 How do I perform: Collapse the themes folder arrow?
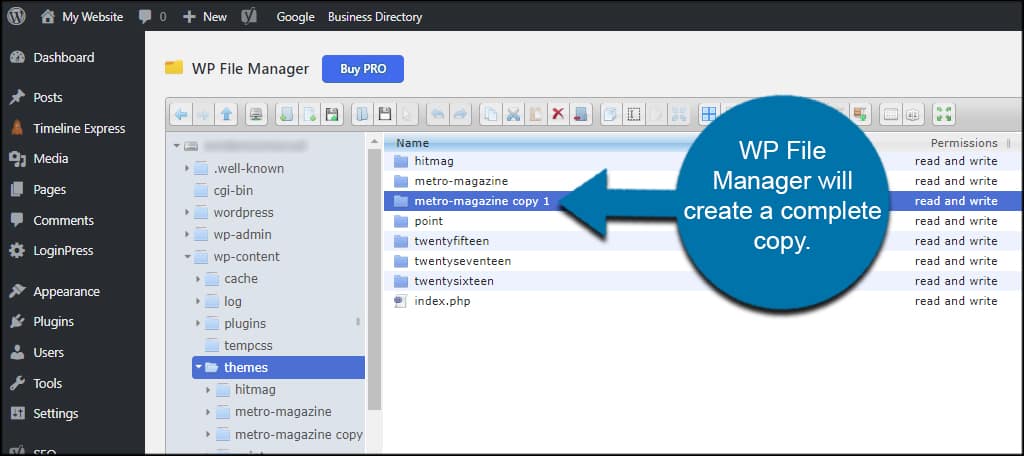pyautogui.click(x=198, y=367)
